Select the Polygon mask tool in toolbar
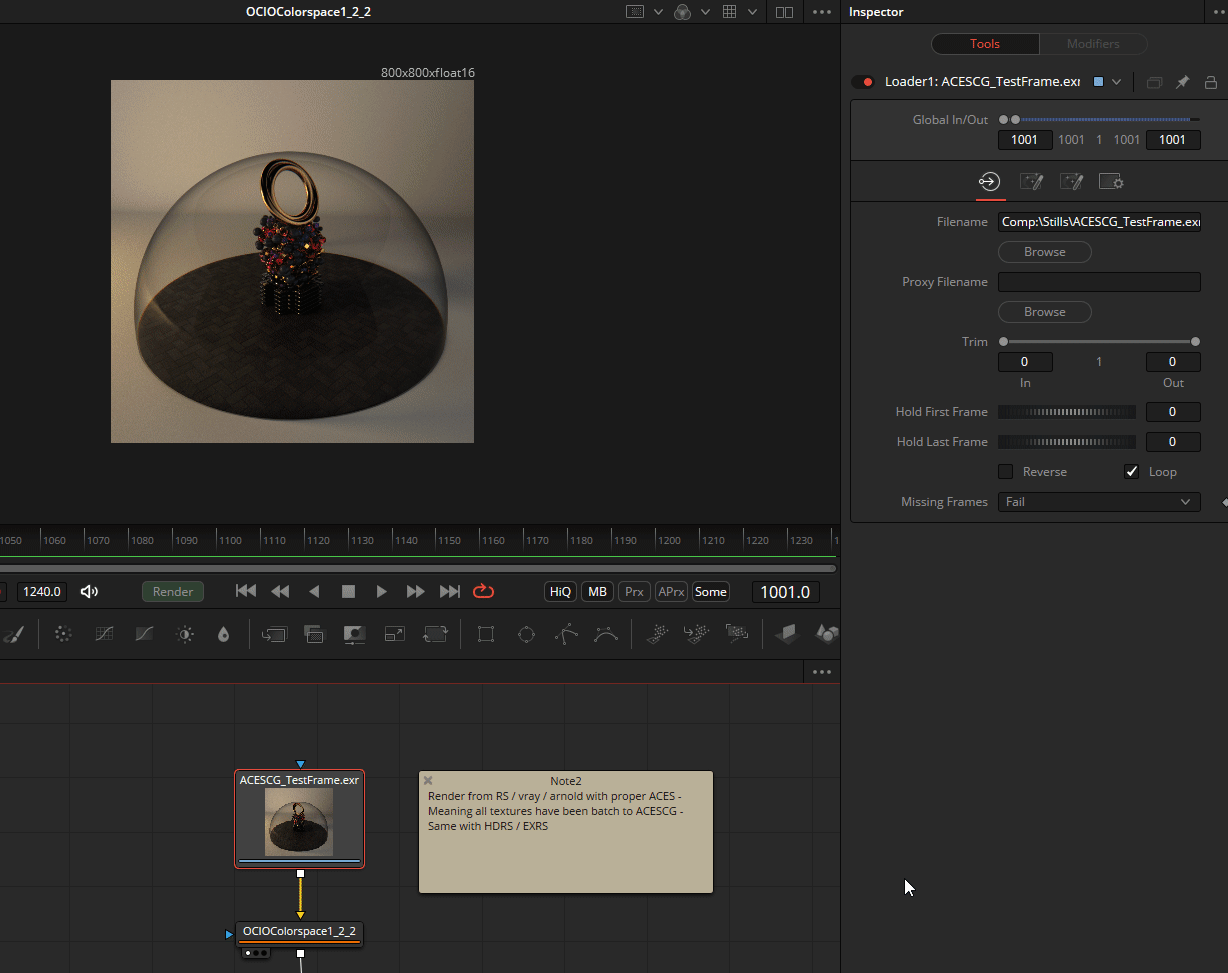The height and width of the screenshot is (973, 1228). click(566, 634)
